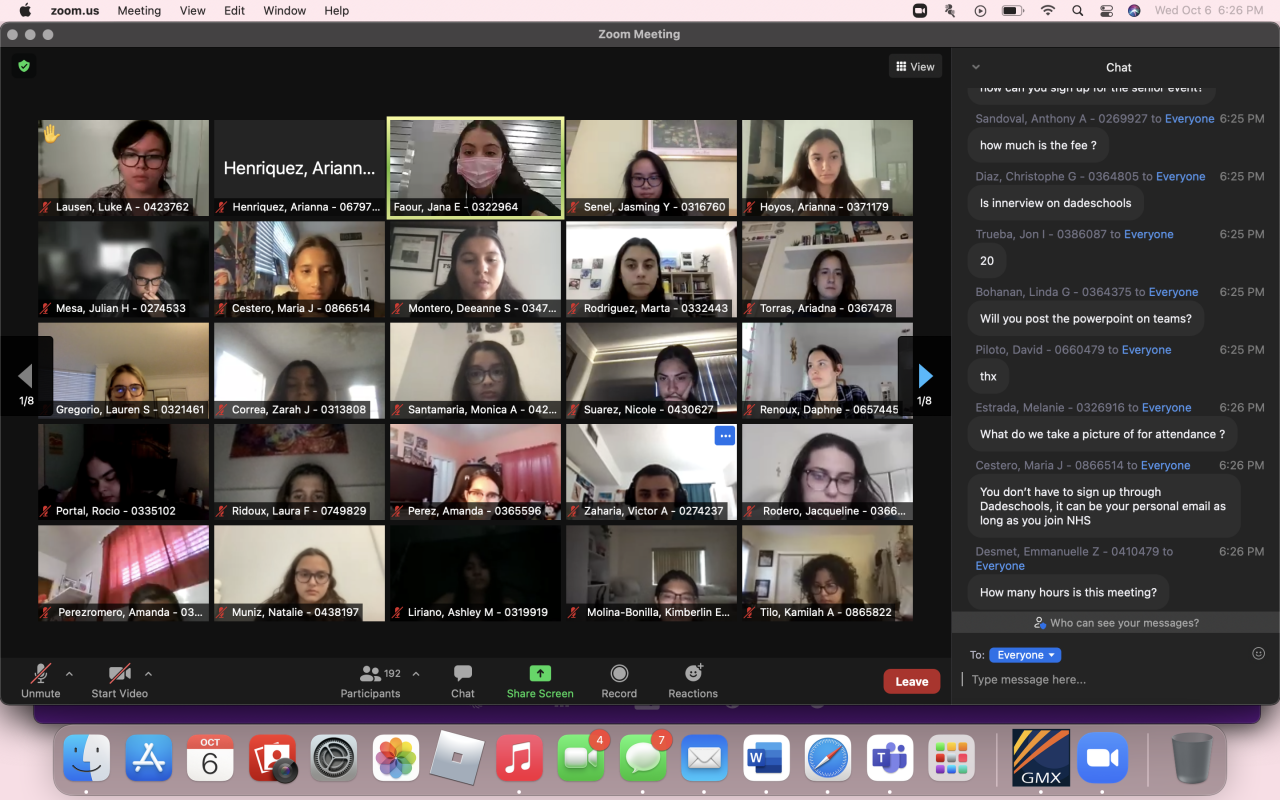This screenshot has width=1280, height=800.
Task: Open the GMX app from the Dock
Action: 1041,758
